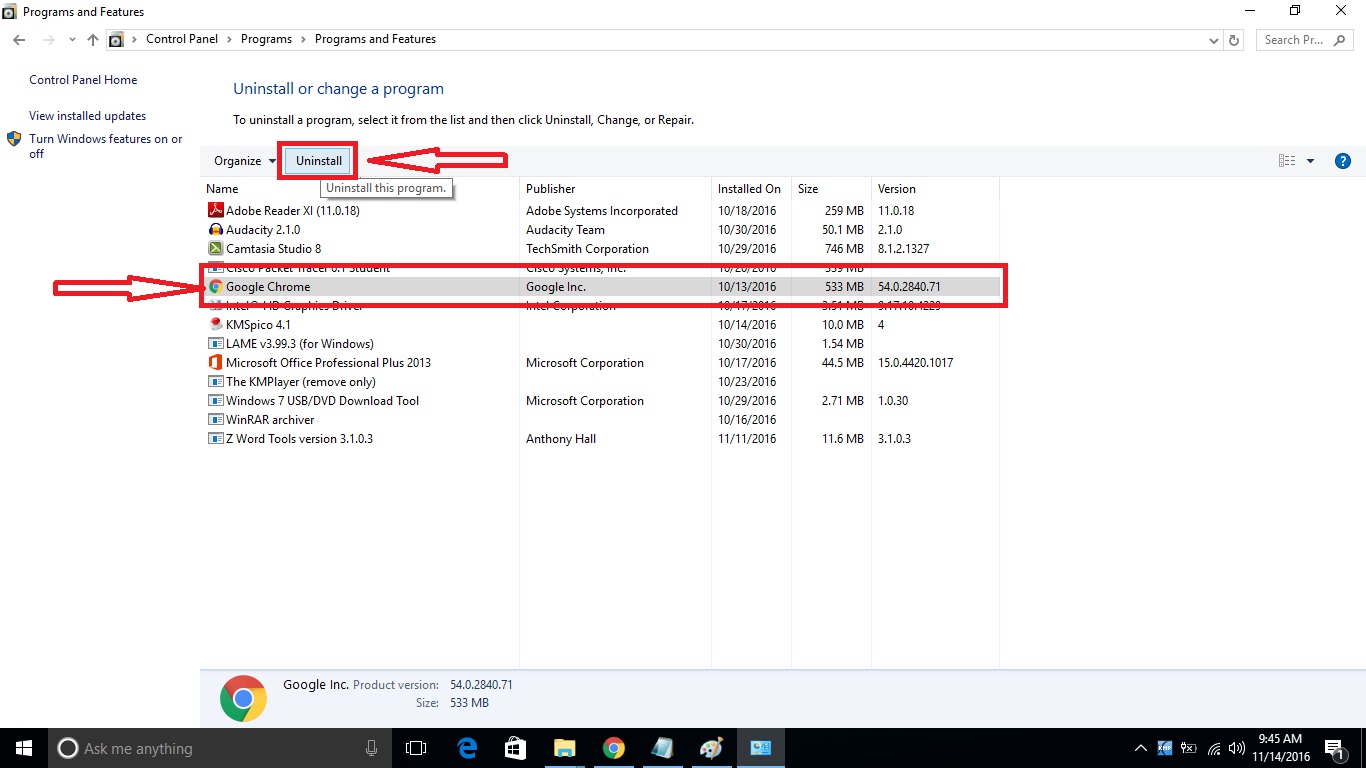Click the help question mark icon
This screenshot has height=768, width=1366.
(1343, 161)
